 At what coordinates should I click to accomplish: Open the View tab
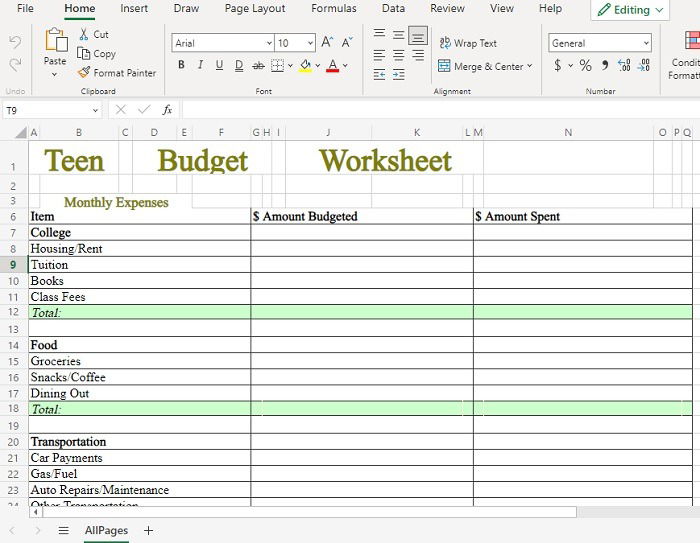pyautogui.click(x=502, y=8)
